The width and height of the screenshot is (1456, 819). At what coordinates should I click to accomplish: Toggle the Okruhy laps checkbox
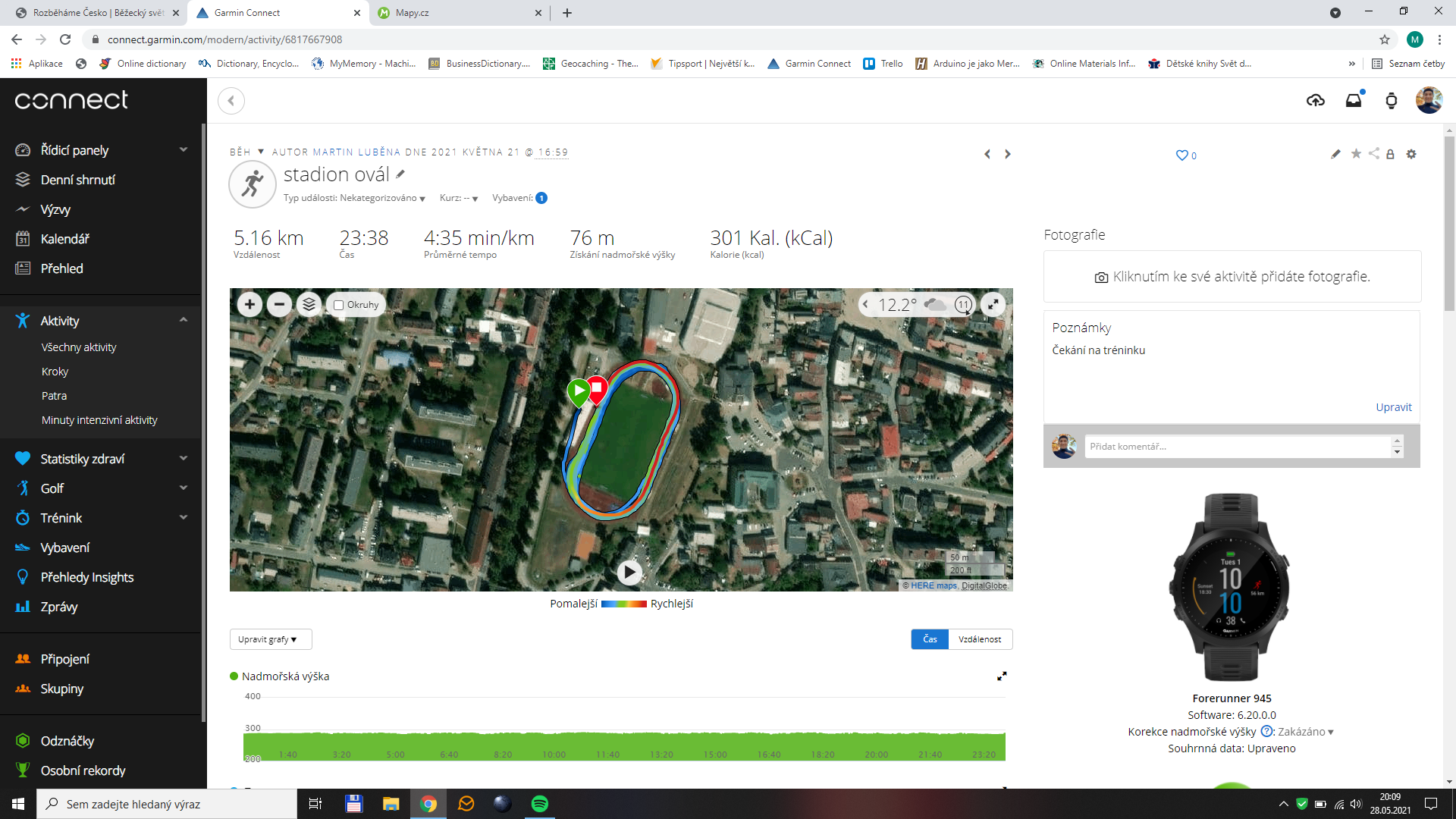(x=339, y=305)
